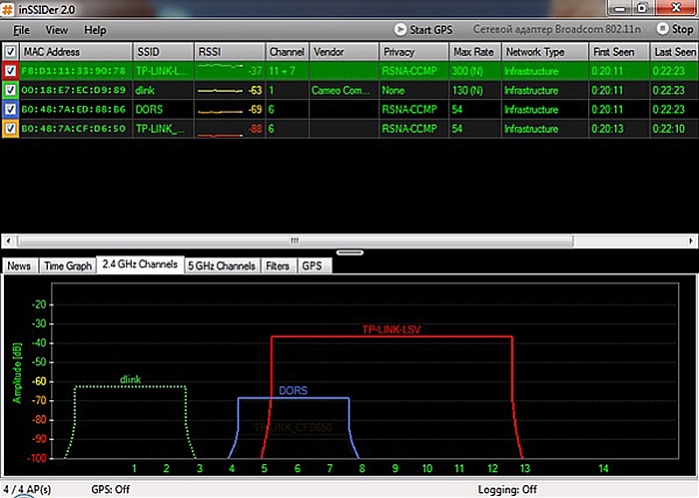This screenshot has width=699, height=498.
Task: Select the 2.4 GHz Channels tab
Action: (140, 264)
